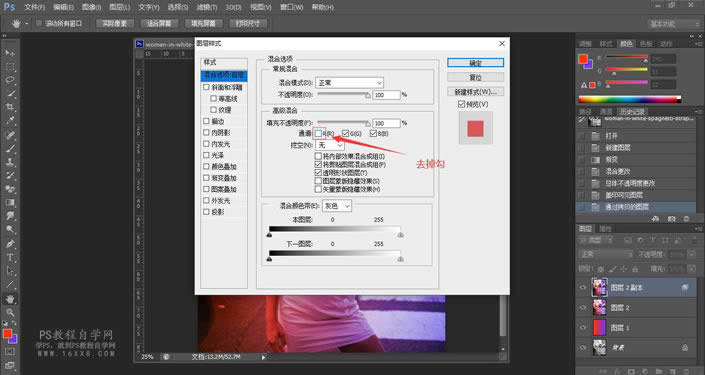
Task: Select the Clone Stamp tool
Action: [x=10, y=162]
